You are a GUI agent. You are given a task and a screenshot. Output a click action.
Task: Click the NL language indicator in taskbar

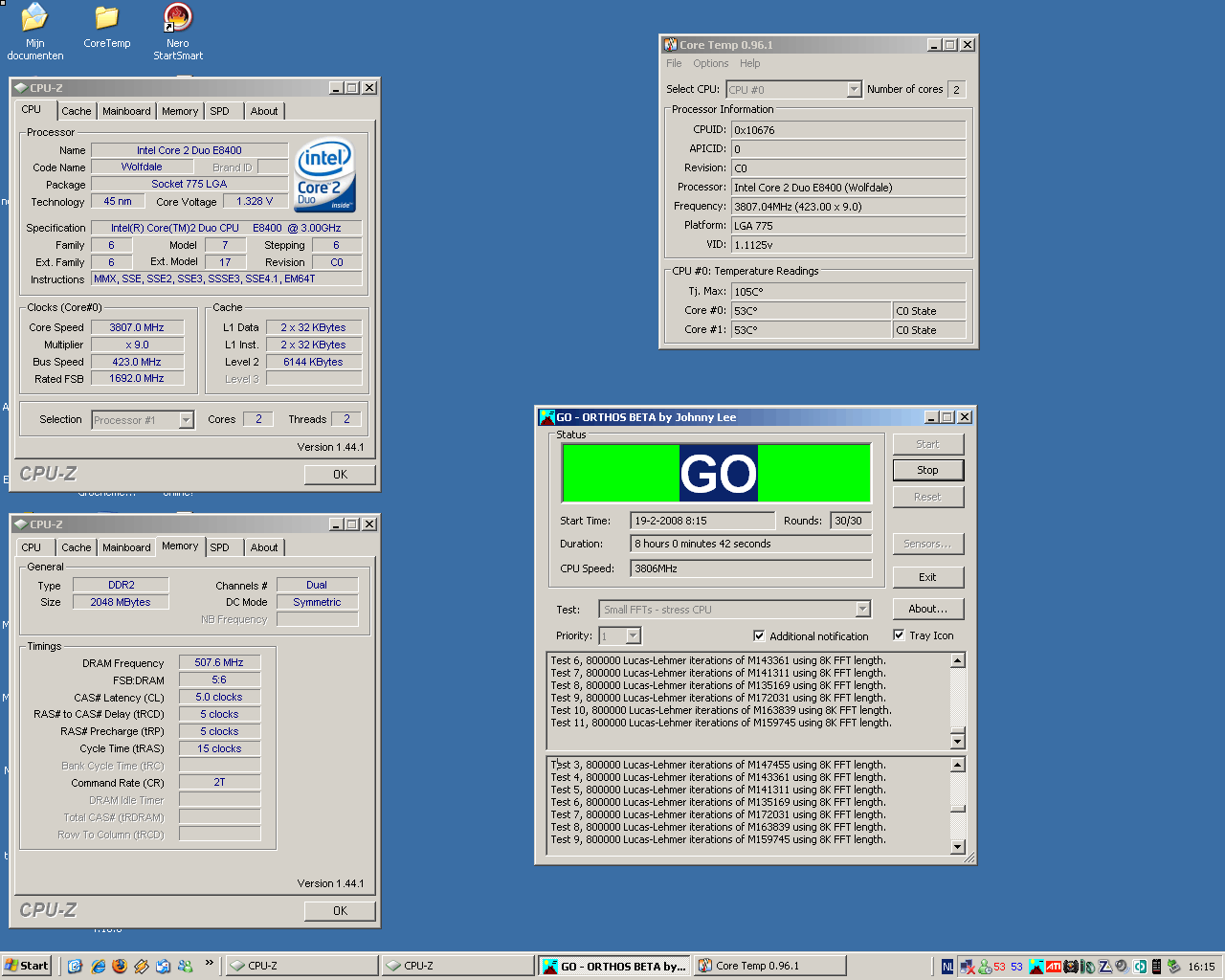tap(947, 966)
